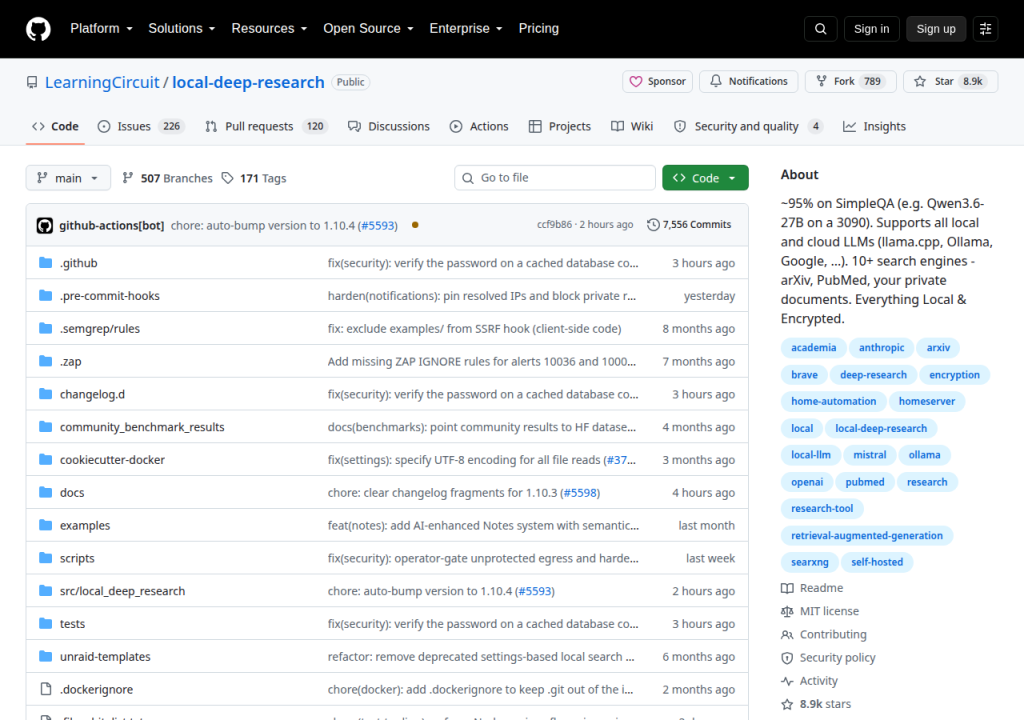Click the 171 Tags link
This screenshot has width=1024, height=720.
[254, 178]
